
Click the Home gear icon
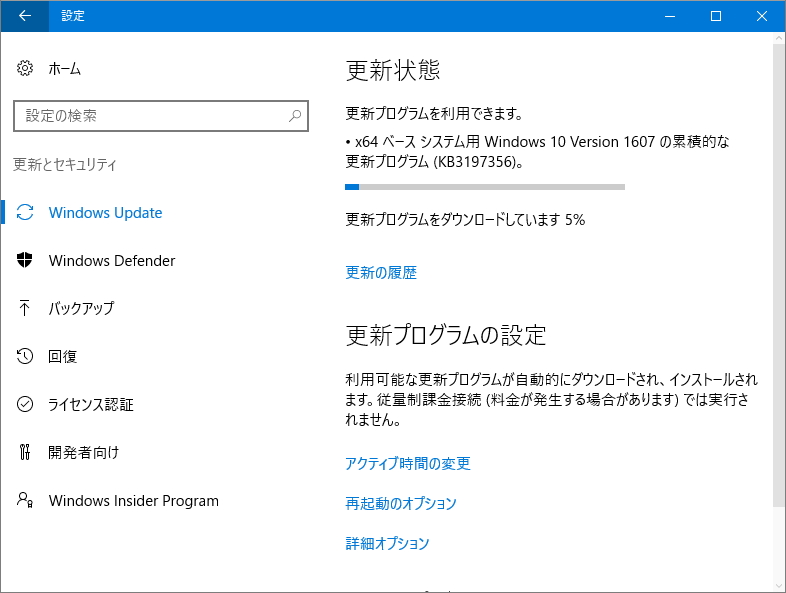(x=25, y=68)
